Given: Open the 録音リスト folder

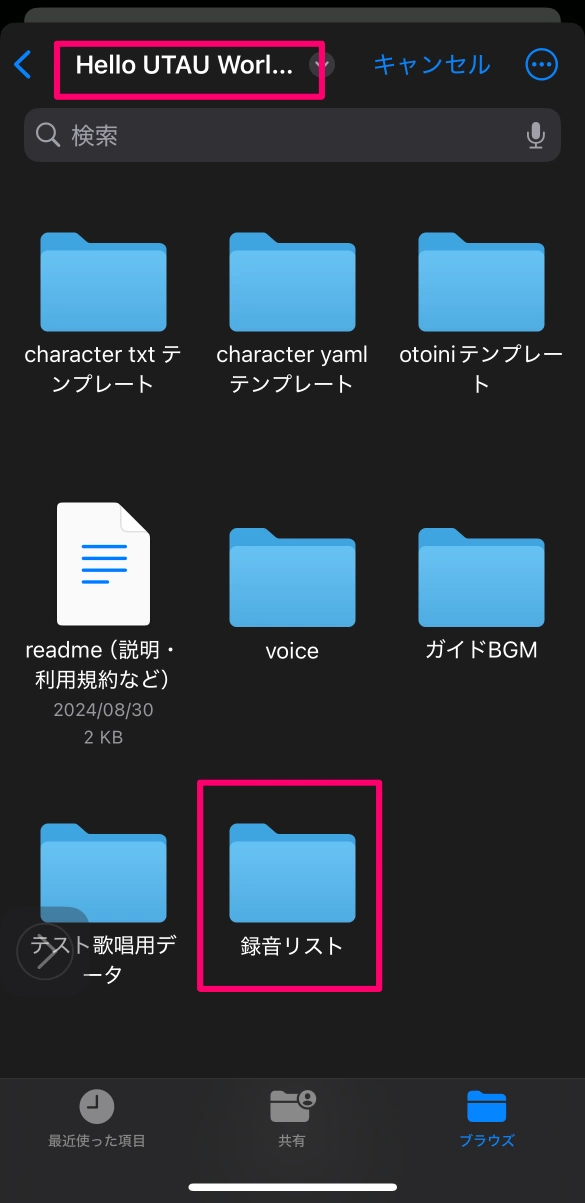Looking at the screenshot, I should click(292, 872).
